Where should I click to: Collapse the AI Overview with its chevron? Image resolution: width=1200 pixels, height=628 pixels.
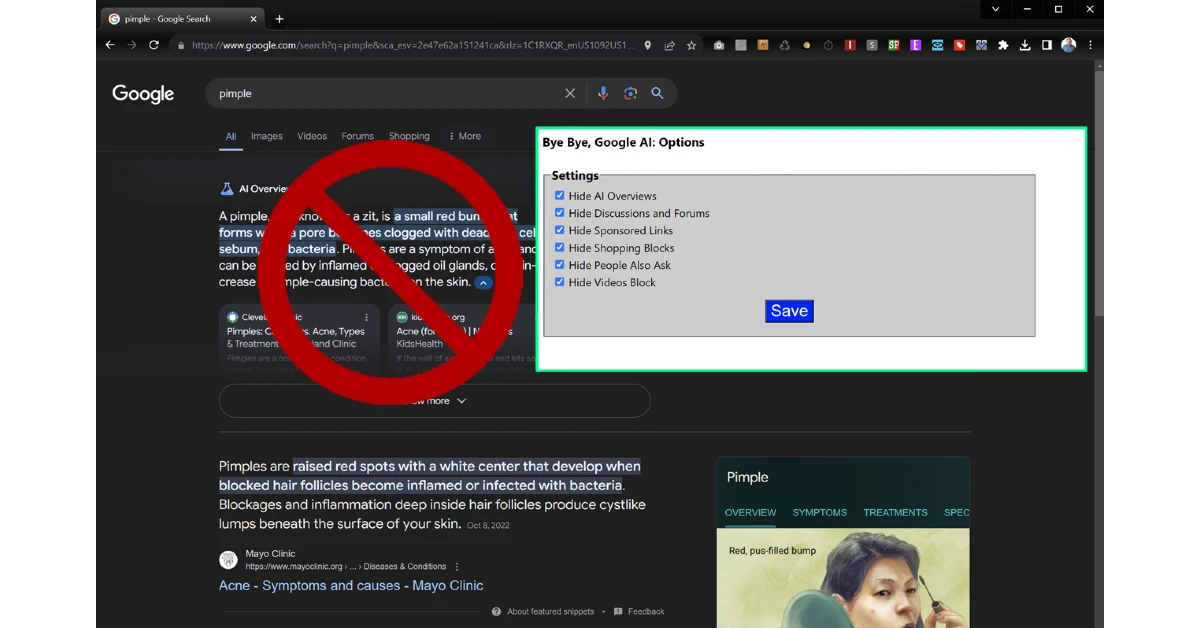pyautogui.click(x=483, y=283)
